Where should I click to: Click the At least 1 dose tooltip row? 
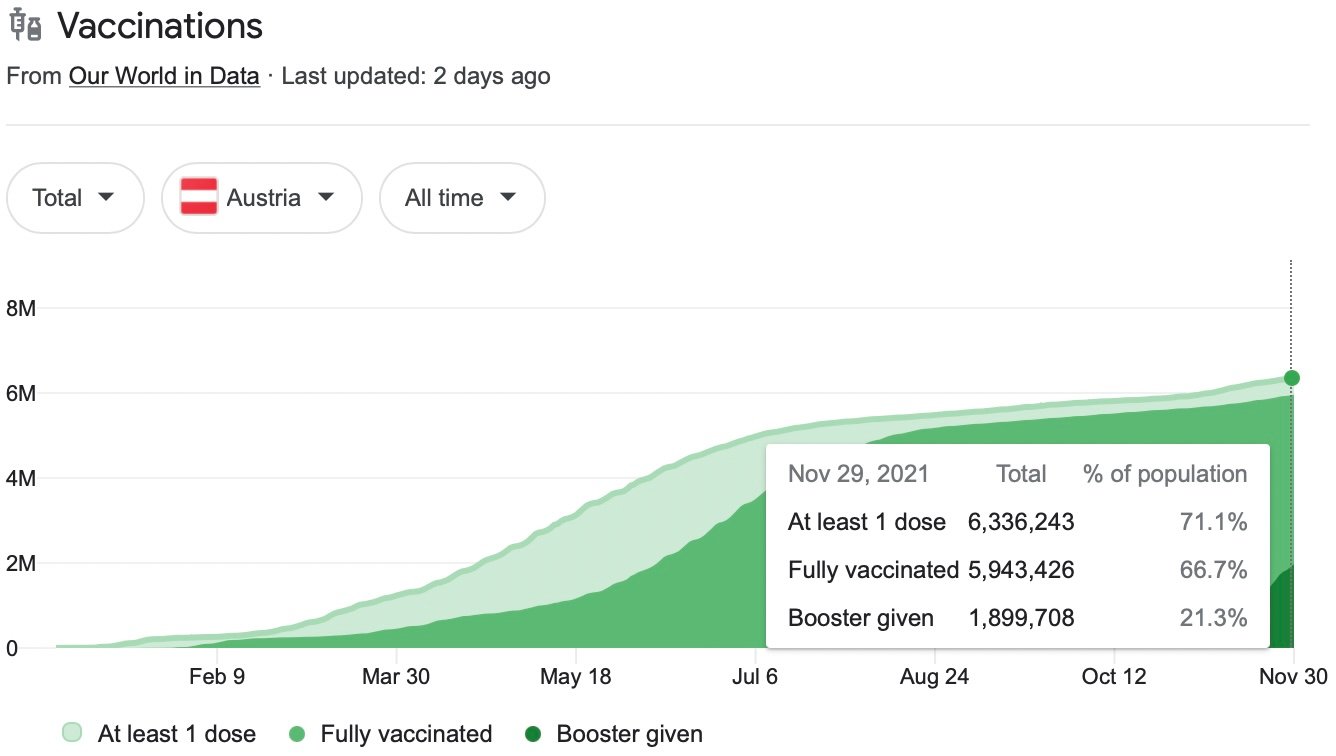point(1017,521)
